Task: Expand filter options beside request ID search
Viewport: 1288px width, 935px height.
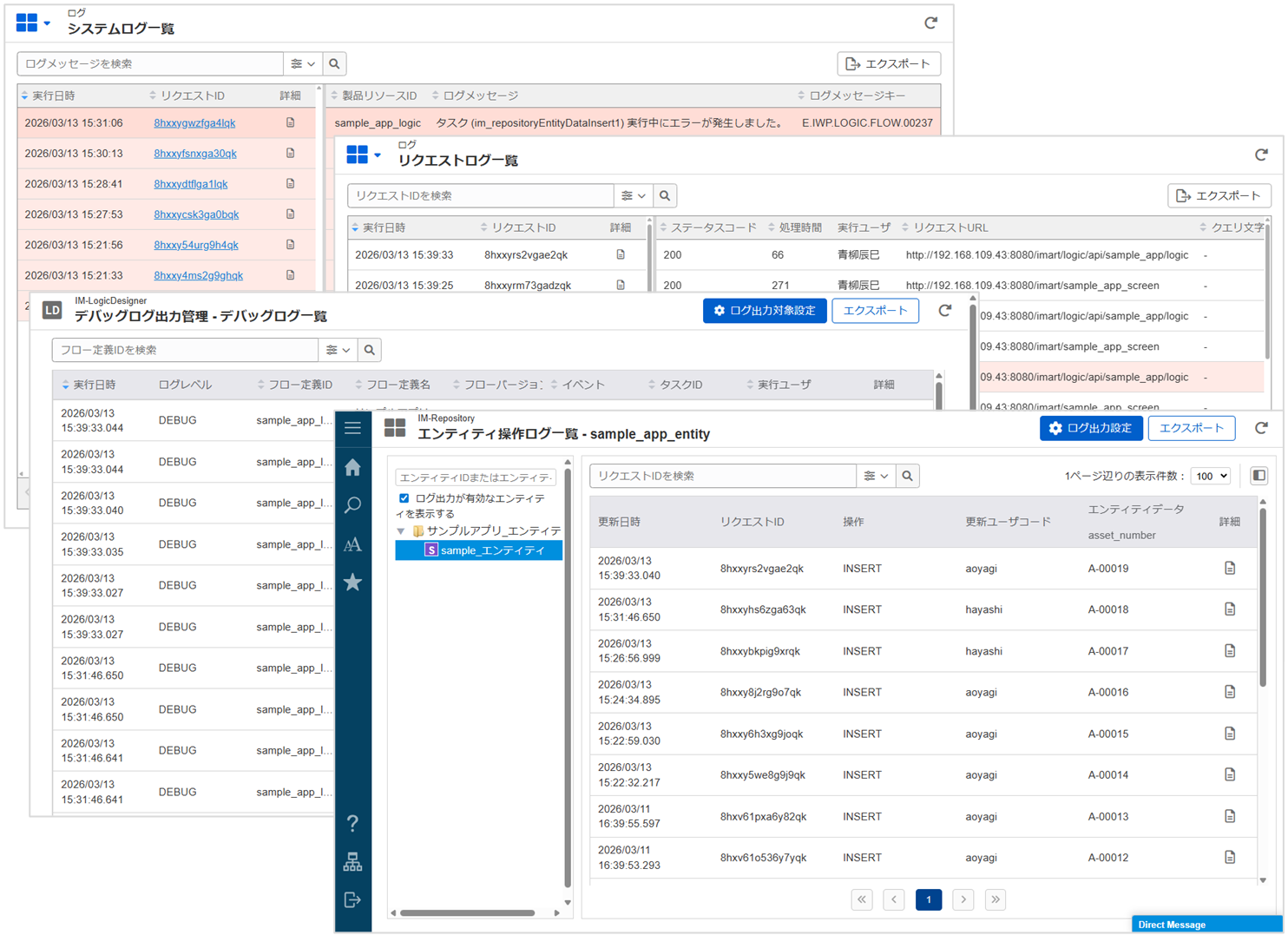Action: click(x=875, y=476)
